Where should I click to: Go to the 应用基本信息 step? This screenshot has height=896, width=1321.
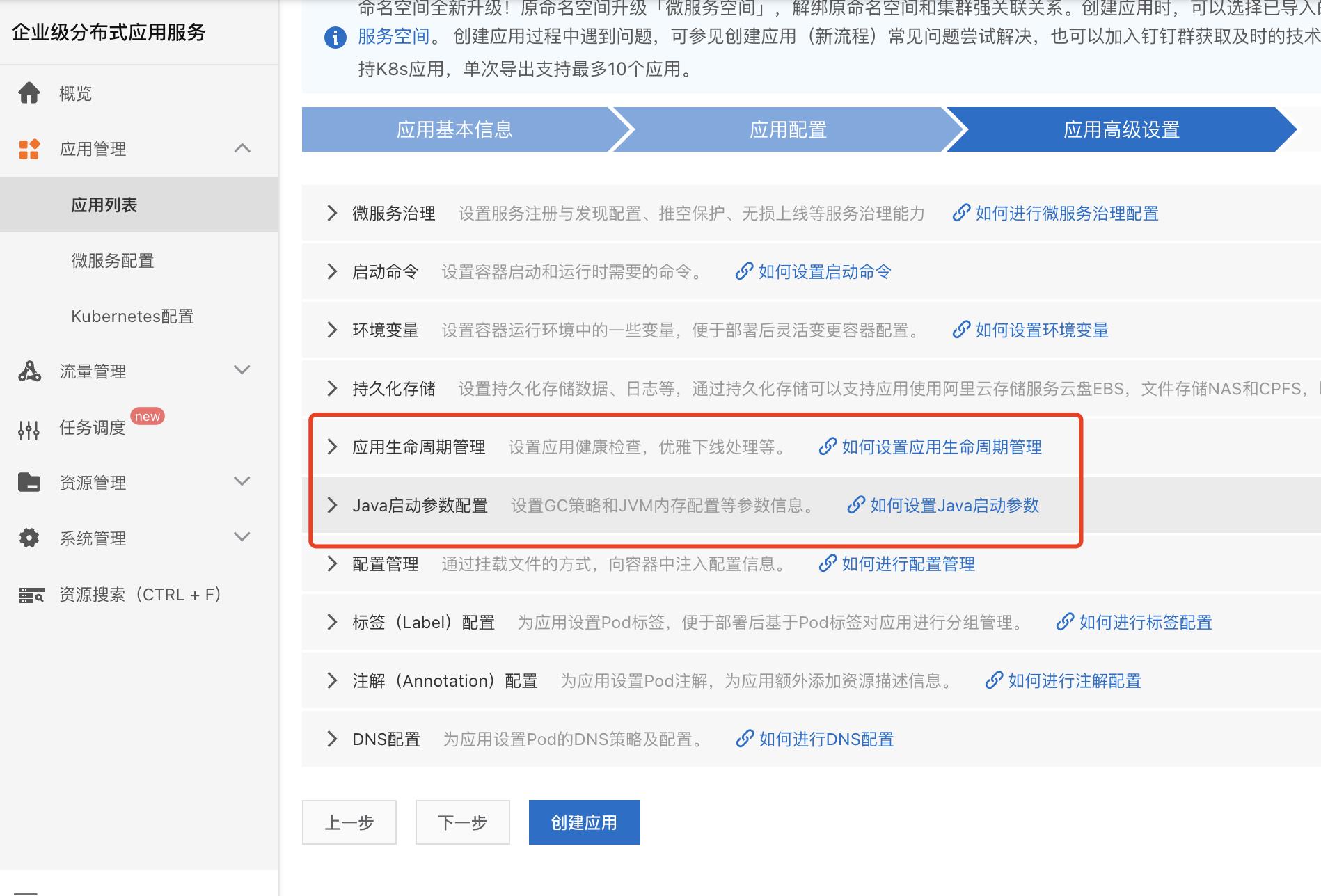tap(454, 129)
